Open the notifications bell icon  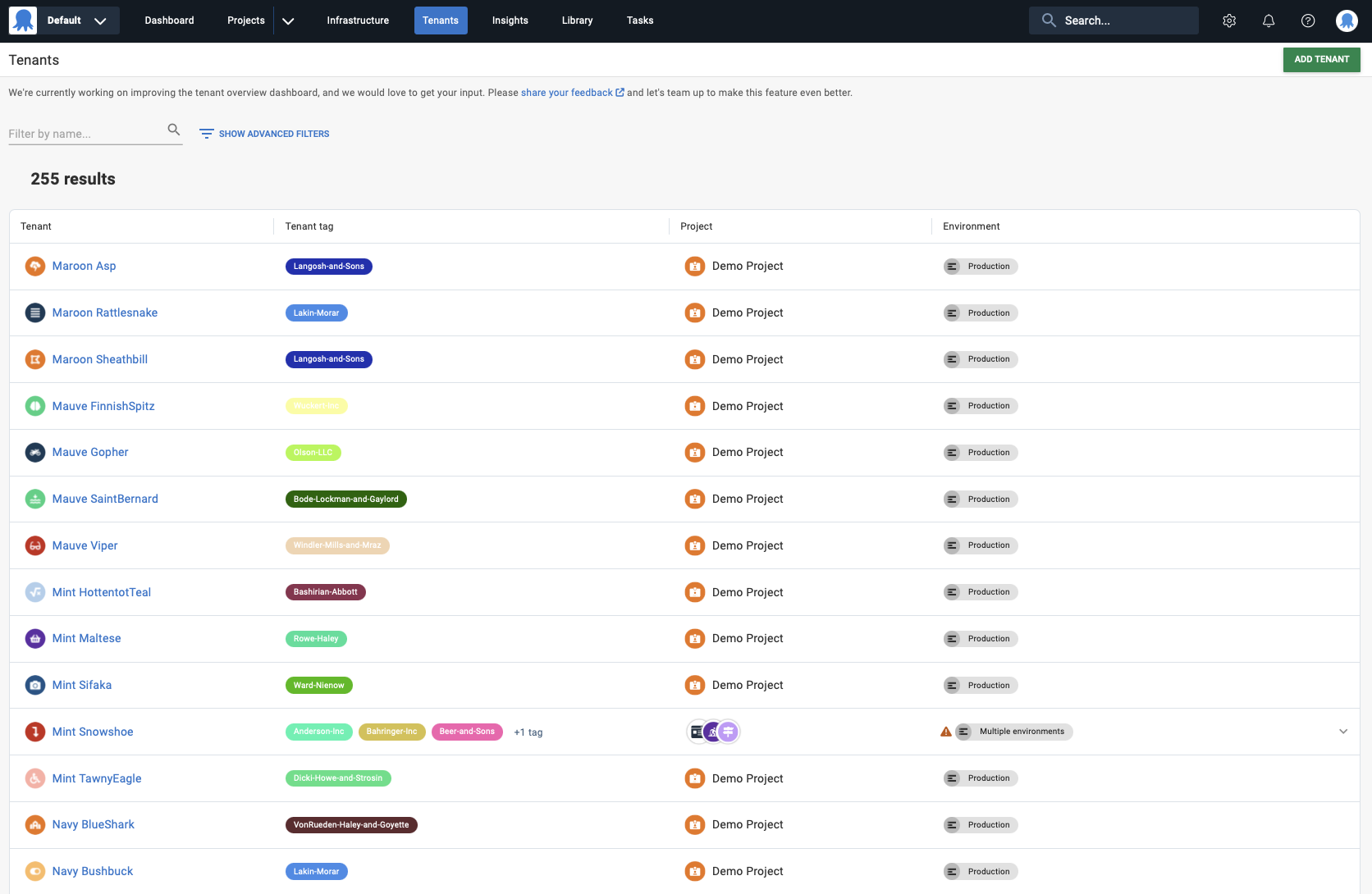pos(1268,20)
